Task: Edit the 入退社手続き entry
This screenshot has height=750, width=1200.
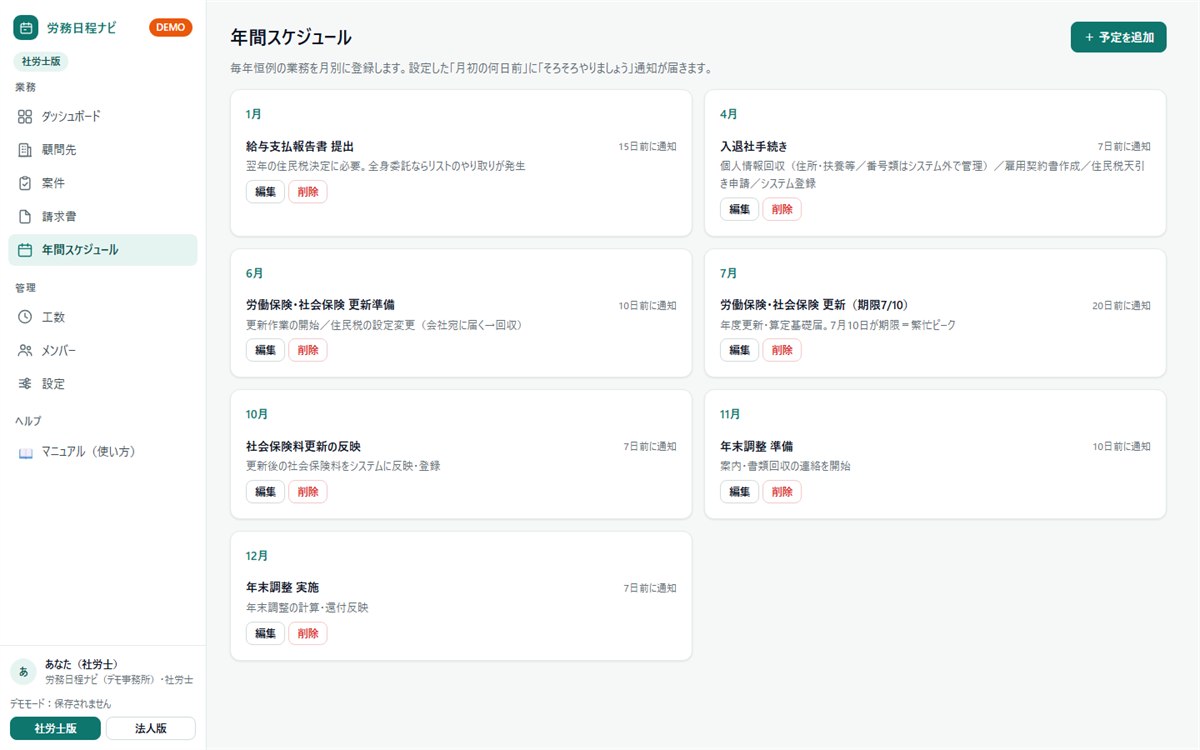Action: click(x=739, y=209)
